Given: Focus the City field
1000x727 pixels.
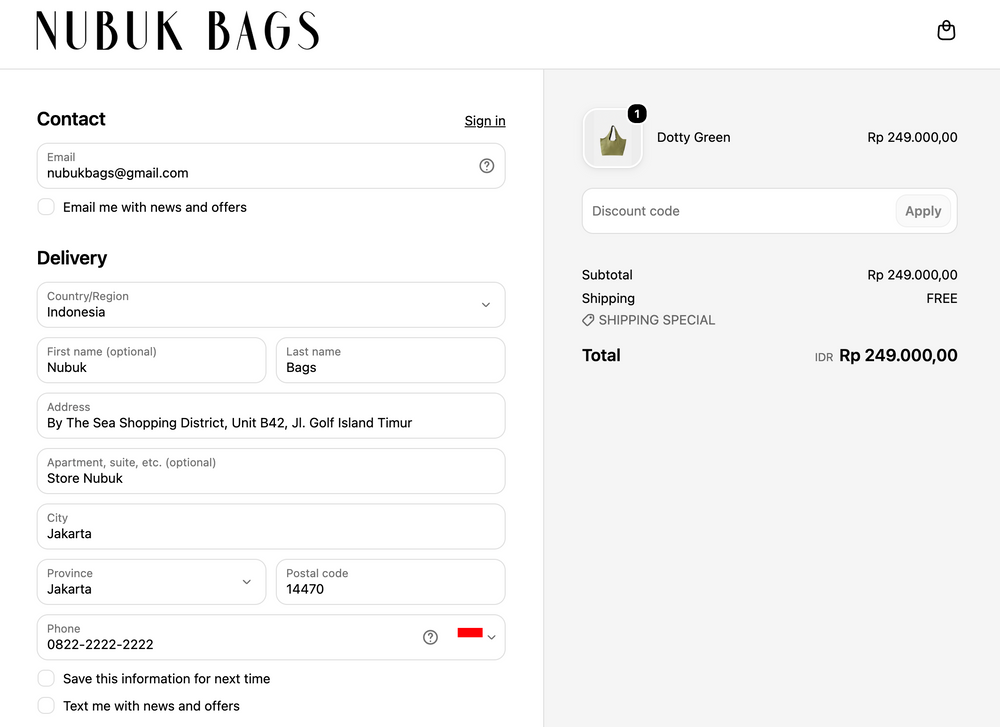Looking at the screenshot, I should click(271, 527).
